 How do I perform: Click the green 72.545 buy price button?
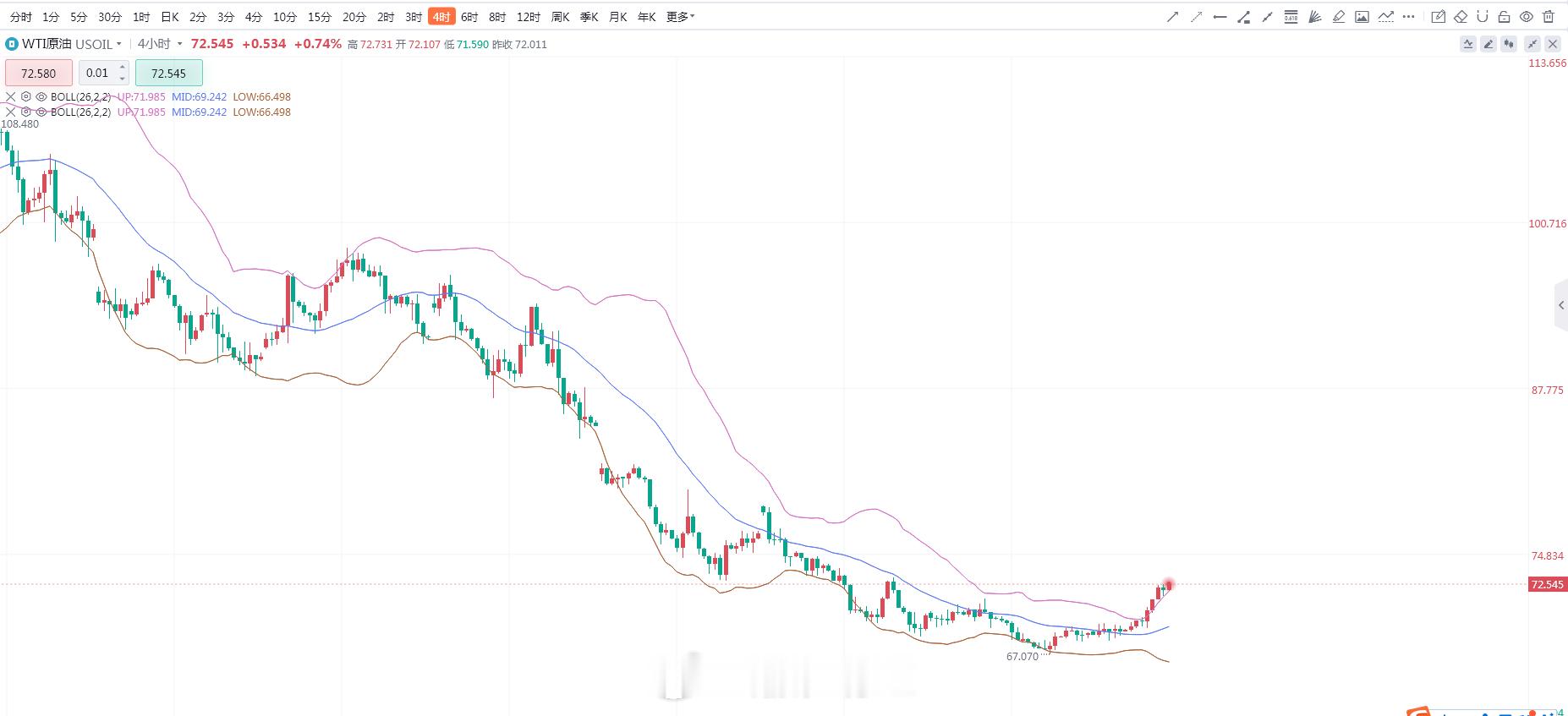[x=169, y=73]
